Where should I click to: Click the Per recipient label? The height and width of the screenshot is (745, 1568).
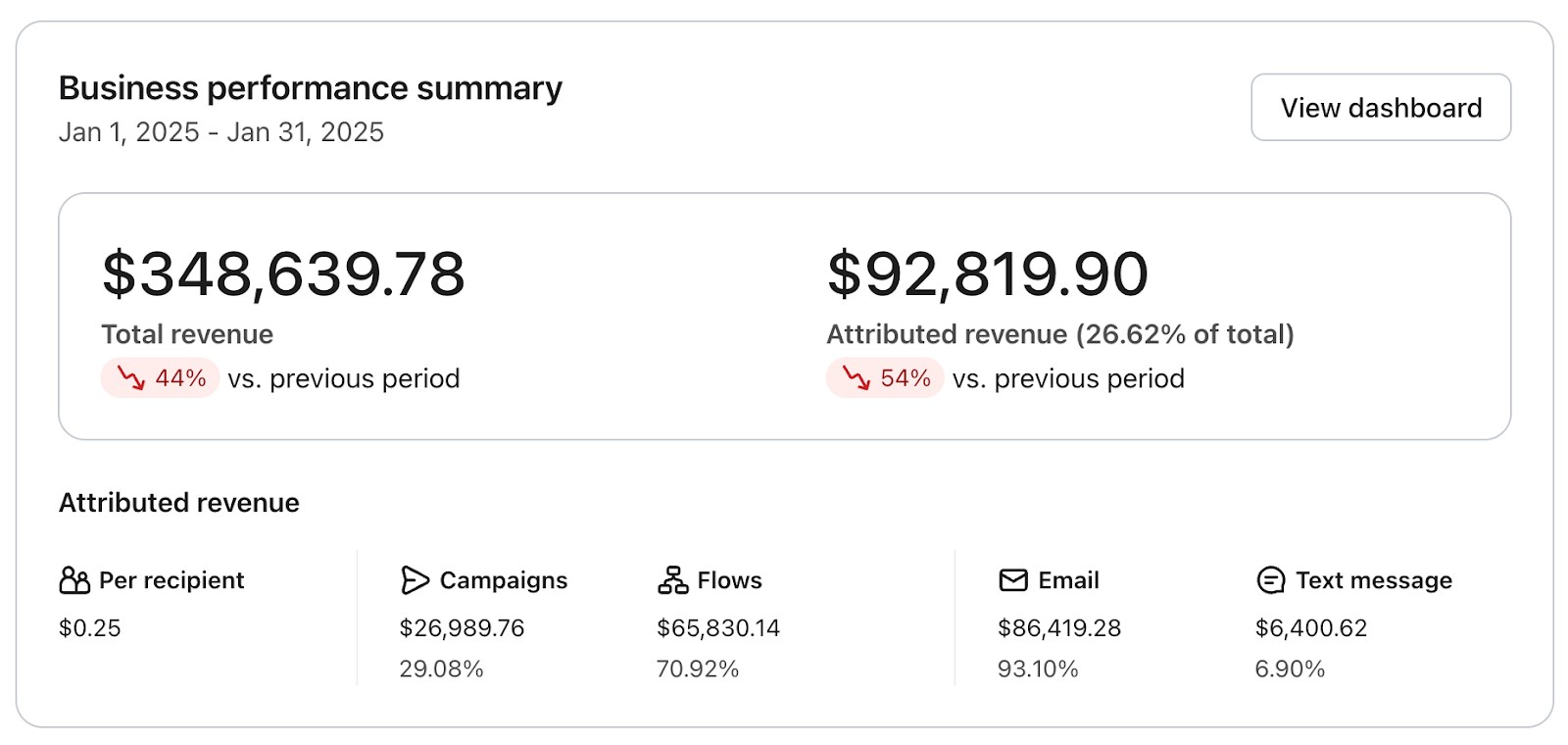pyautogui.click(x=171, y=580)
